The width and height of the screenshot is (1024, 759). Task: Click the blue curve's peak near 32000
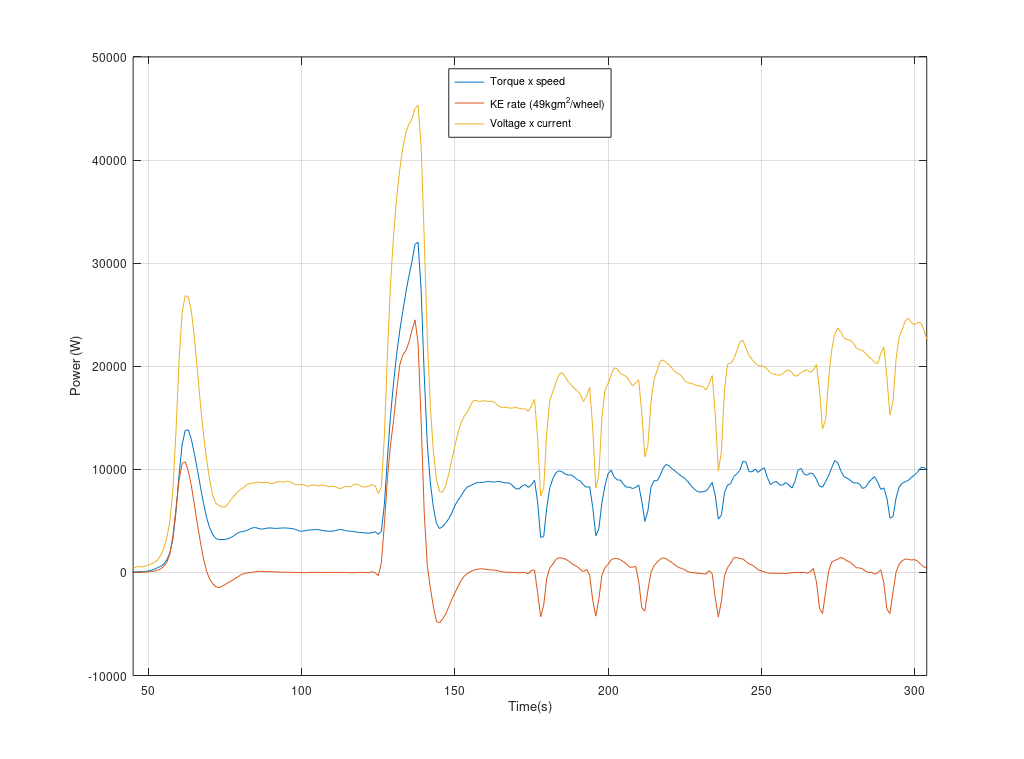[417, 243]
